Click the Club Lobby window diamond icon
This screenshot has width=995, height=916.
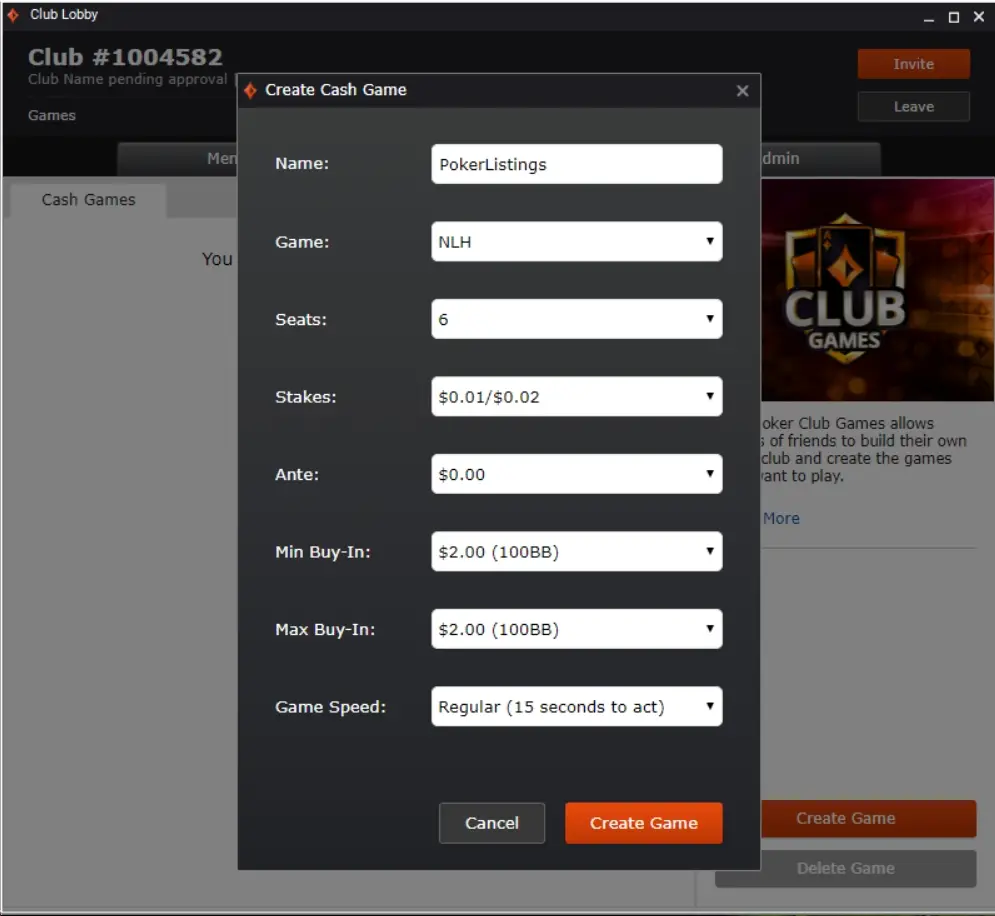pos(13,15)
